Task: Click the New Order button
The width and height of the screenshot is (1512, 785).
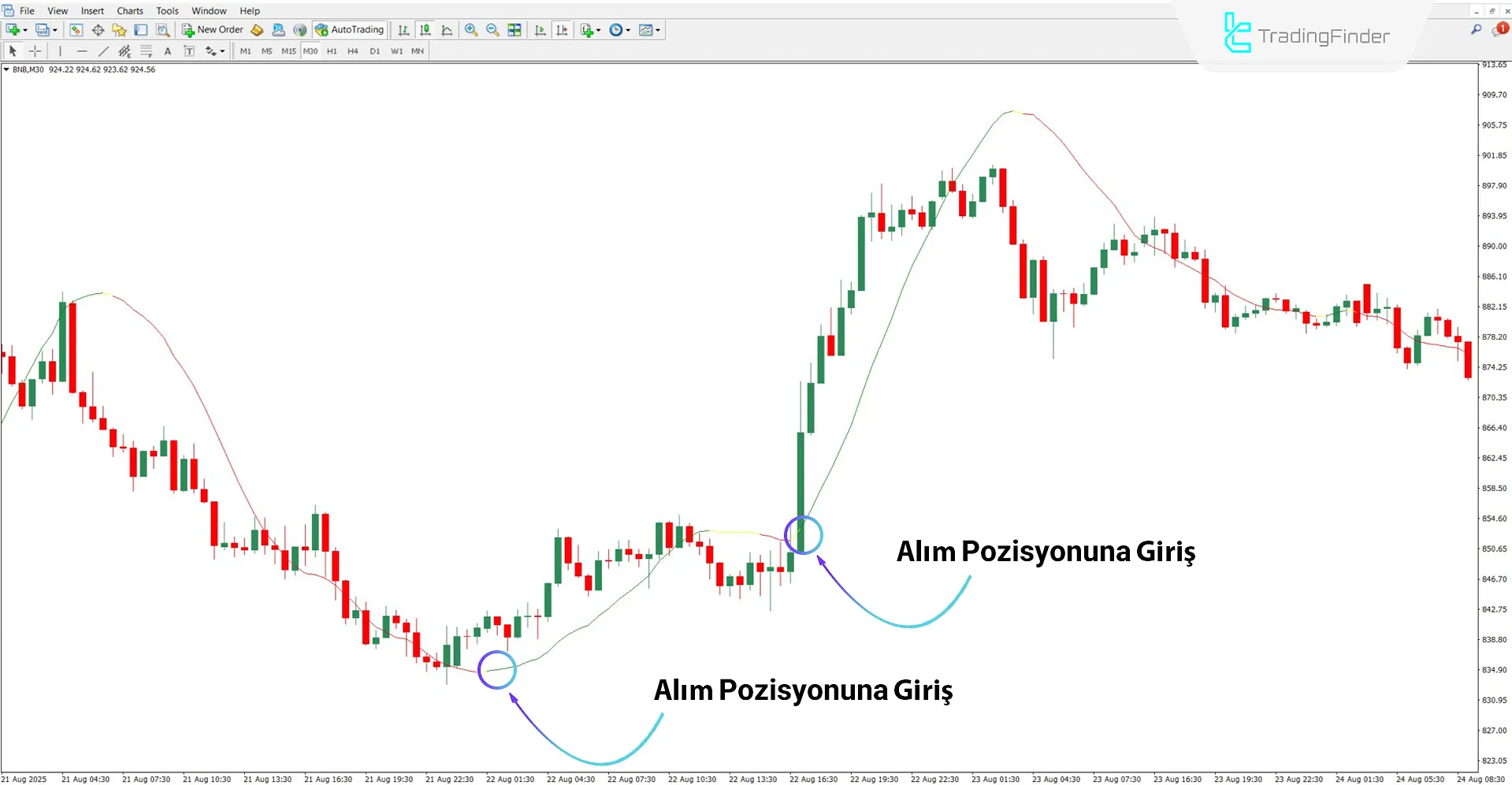Action: click(x=213, y=30)
